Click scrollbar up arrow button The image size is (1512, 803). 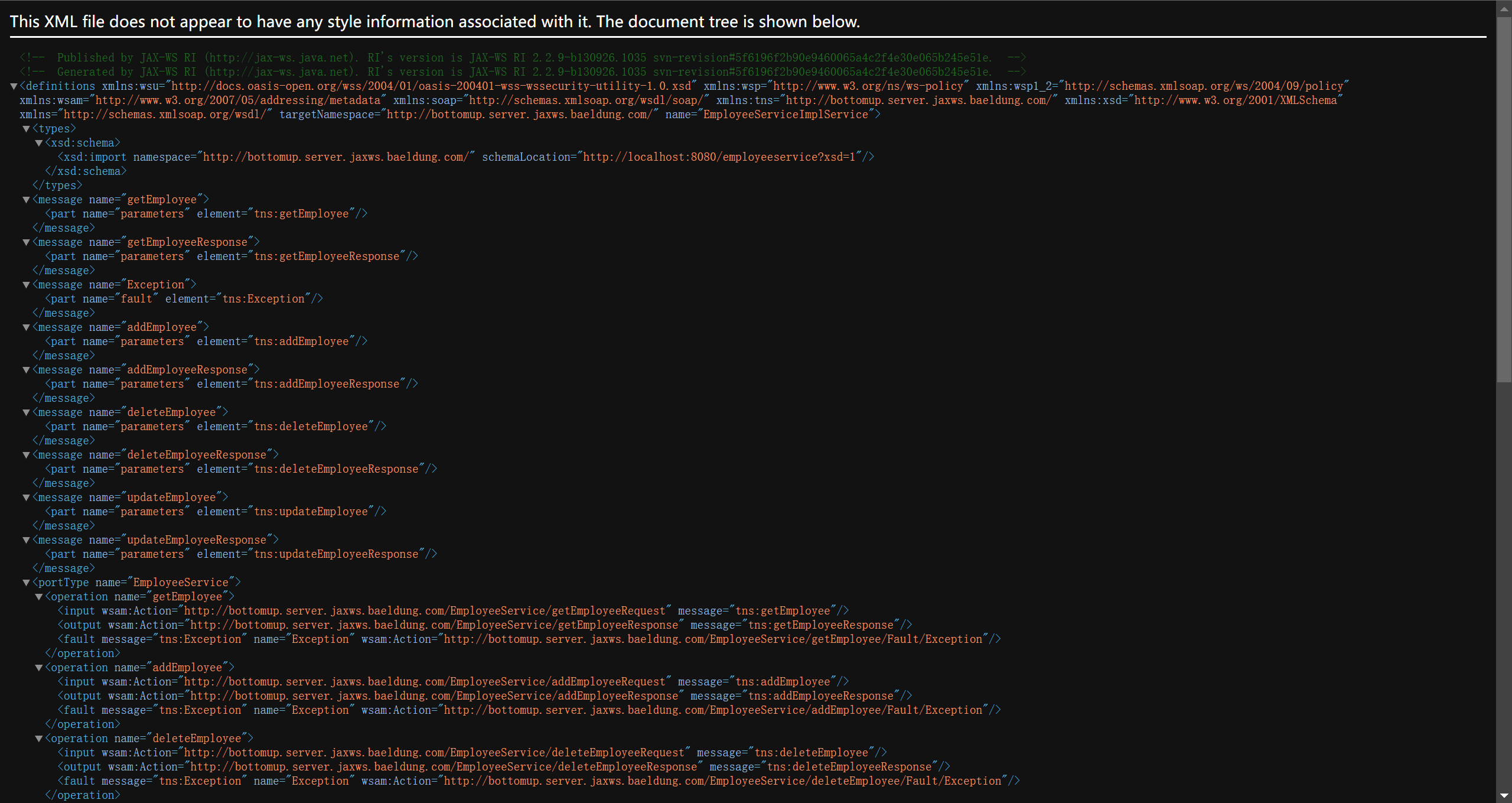coord(1504,8)
